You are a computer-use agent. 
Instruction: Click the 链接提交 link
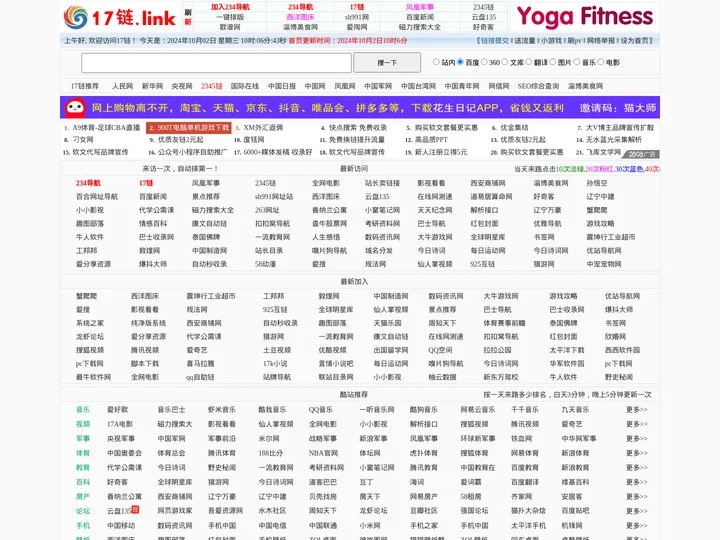(495, 40)
